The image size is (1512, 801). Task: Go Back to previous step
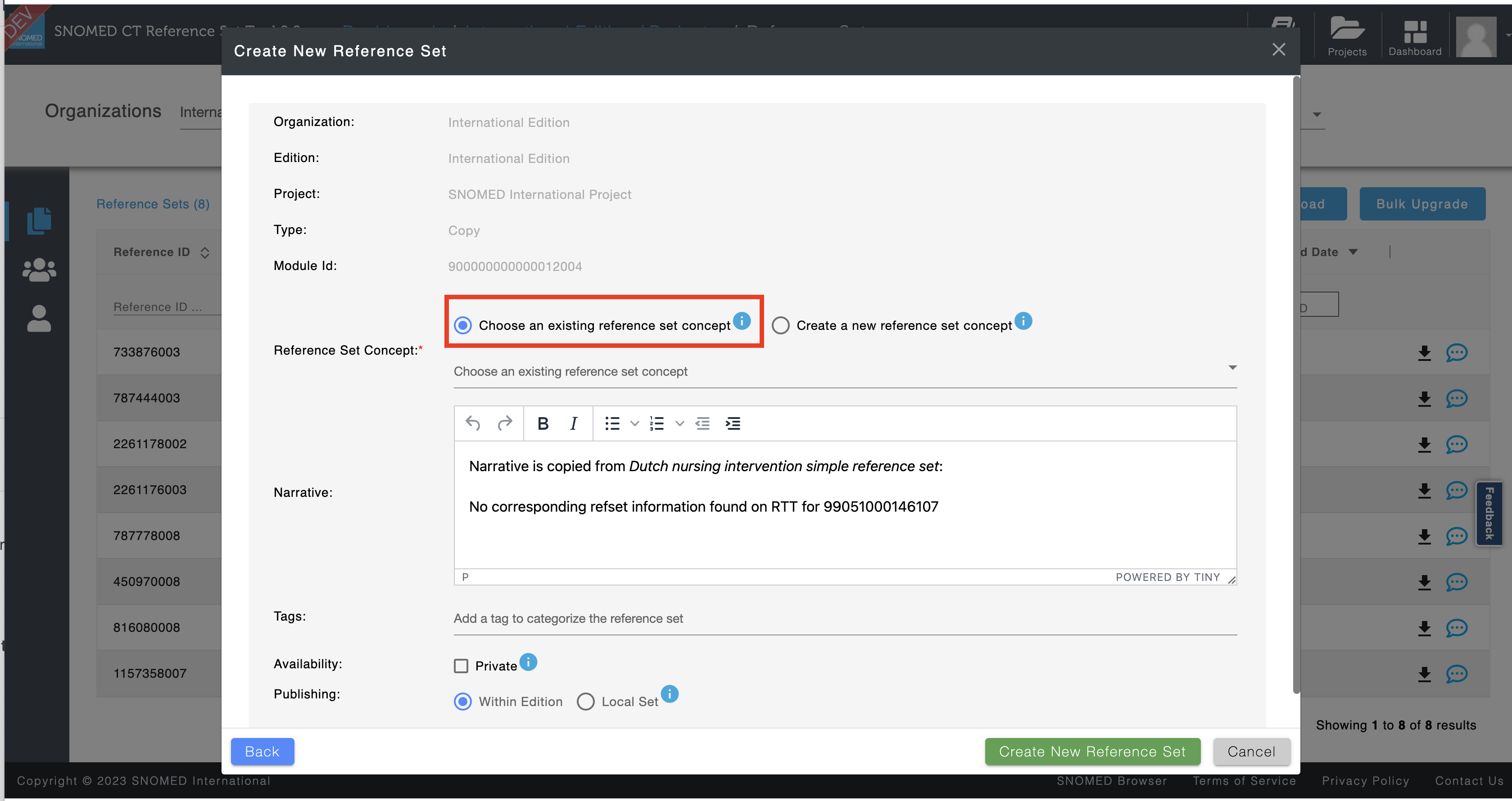click(263, 751)
